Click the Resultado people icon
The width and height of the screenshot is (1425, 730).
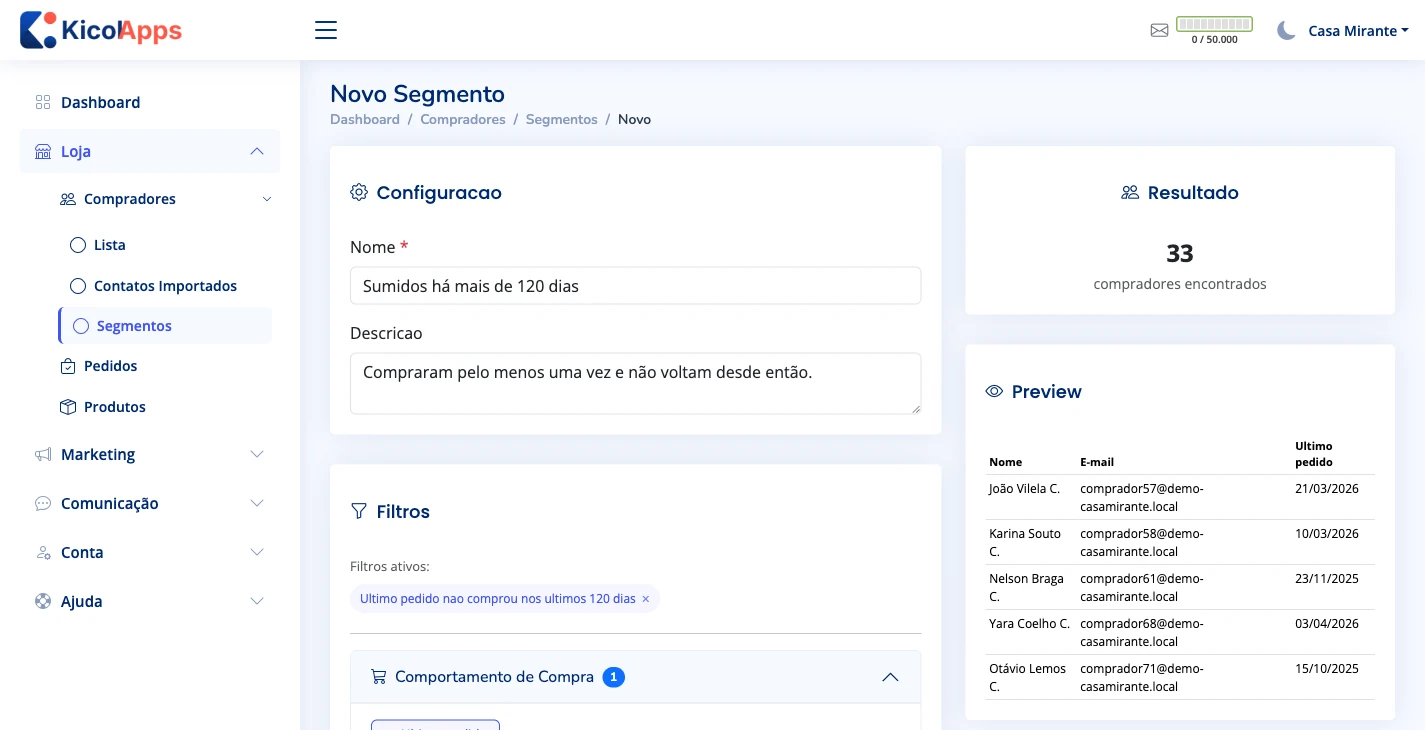(x=1130, y=192)
